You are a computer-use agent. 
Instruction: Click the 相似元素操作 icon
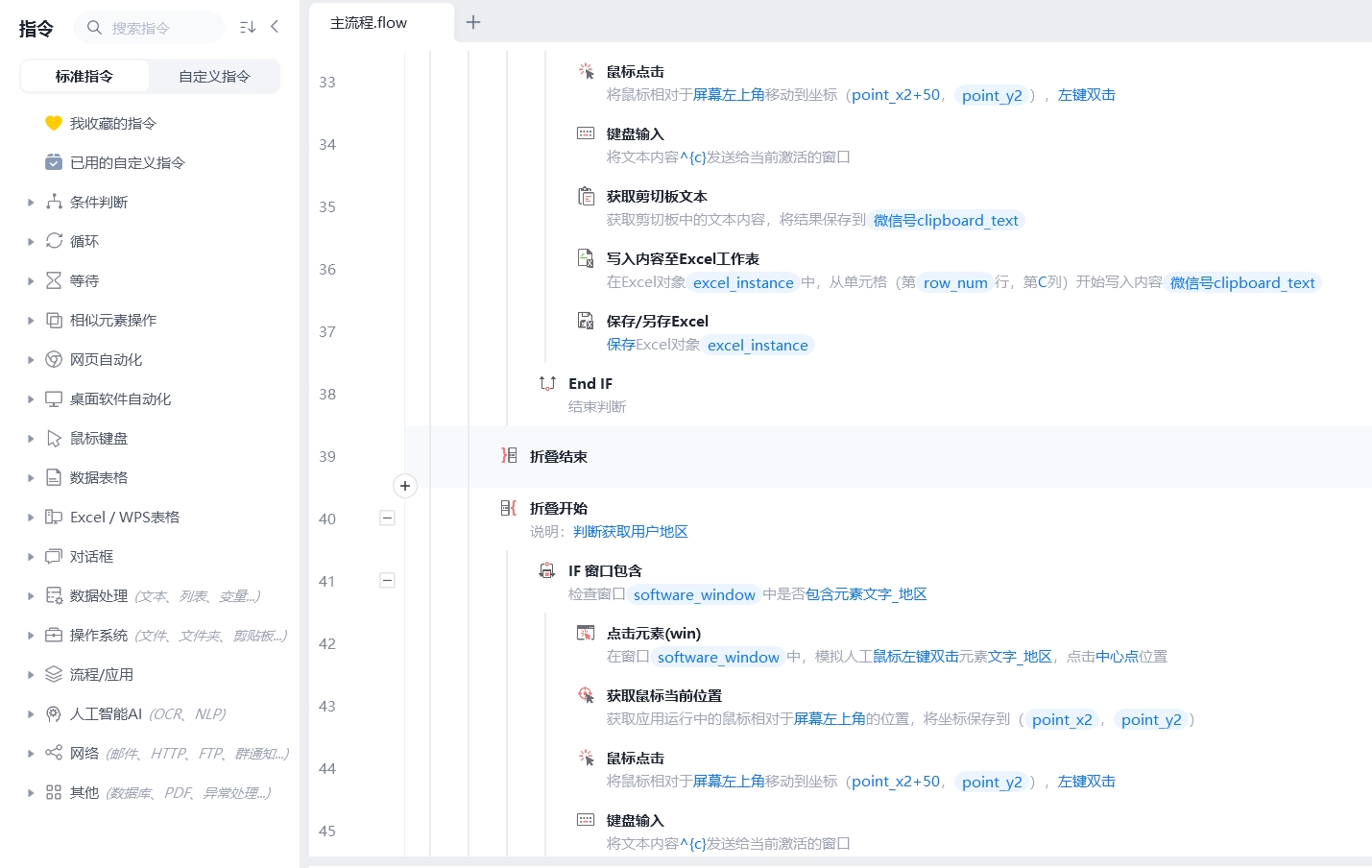[x=54, y=320]
